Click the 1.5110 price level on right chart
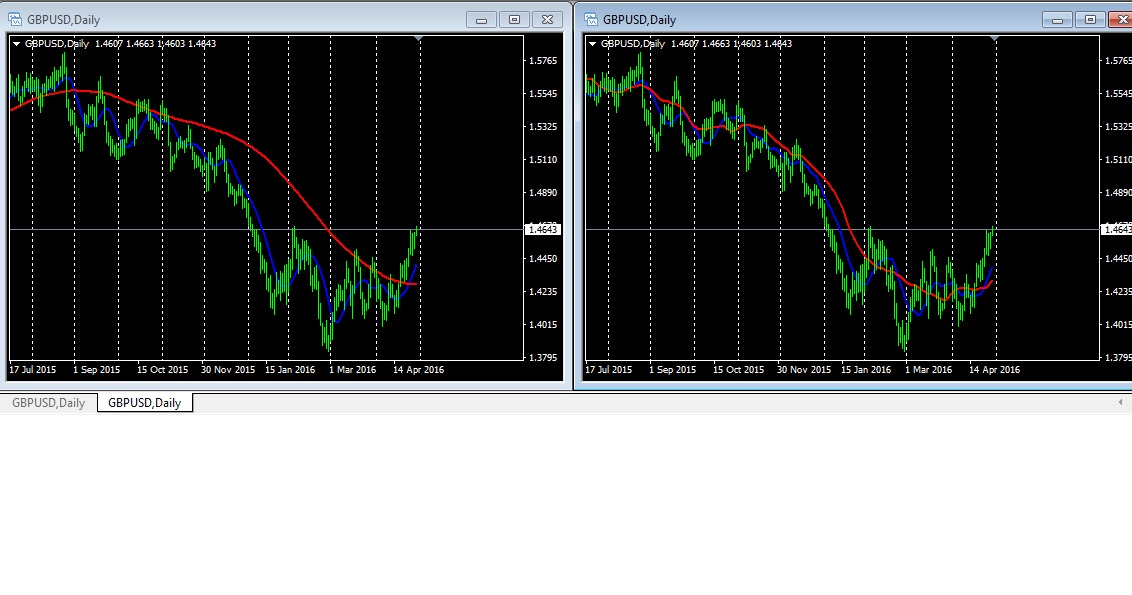This screenshot has height=595, width=1132. (x=1118, y=160)
